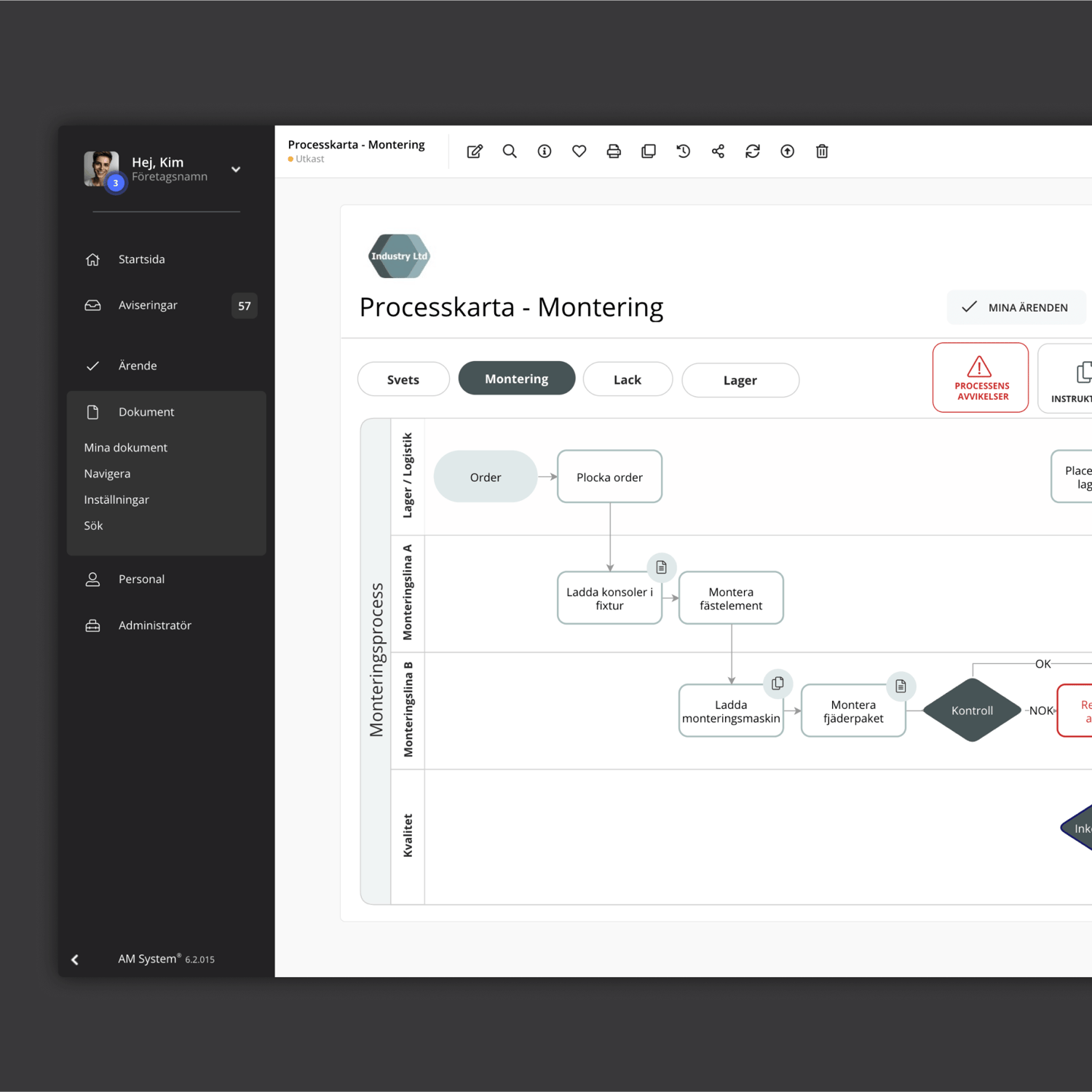Open Aviseringar with 57 notifications

[x=149, y=305]
